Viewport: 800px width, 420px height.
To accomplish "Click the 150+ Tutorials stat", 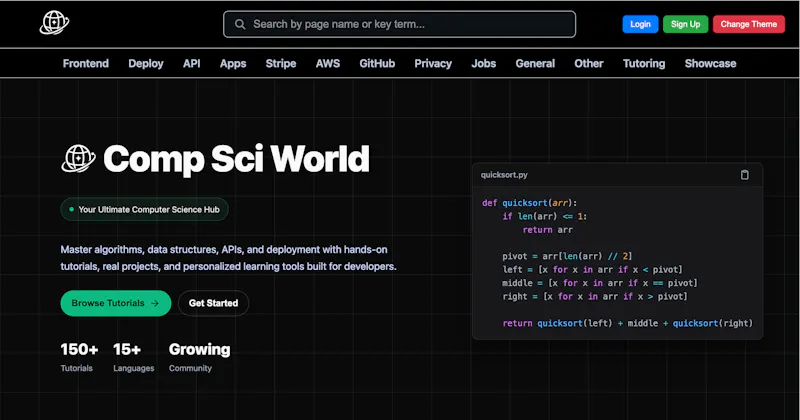I will 79,357.
